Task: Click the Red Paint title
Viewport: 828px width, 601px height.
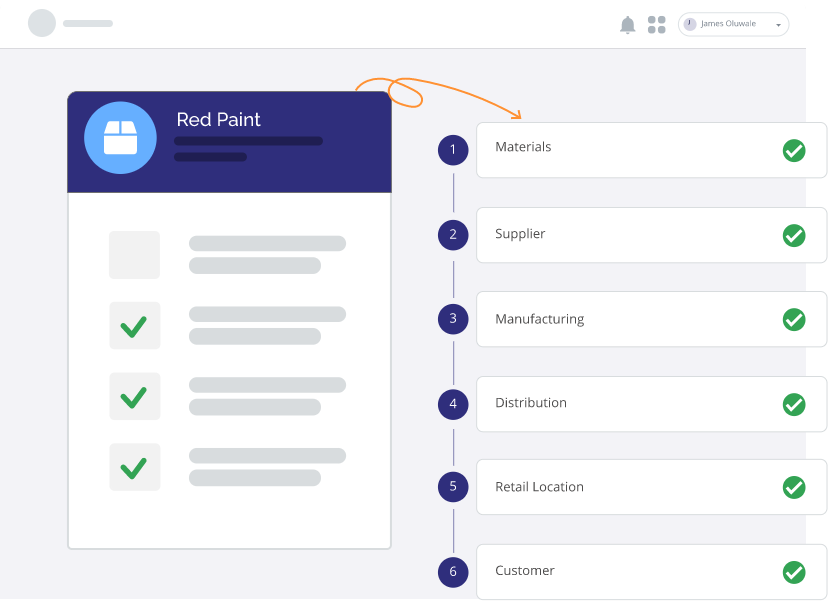Action: [218, 120]
